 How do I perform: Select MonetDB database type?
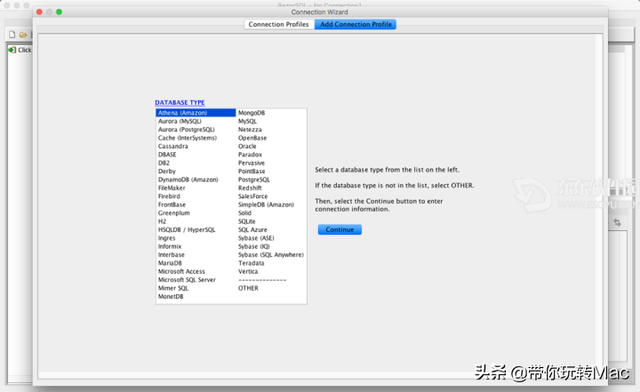point(171,296)
